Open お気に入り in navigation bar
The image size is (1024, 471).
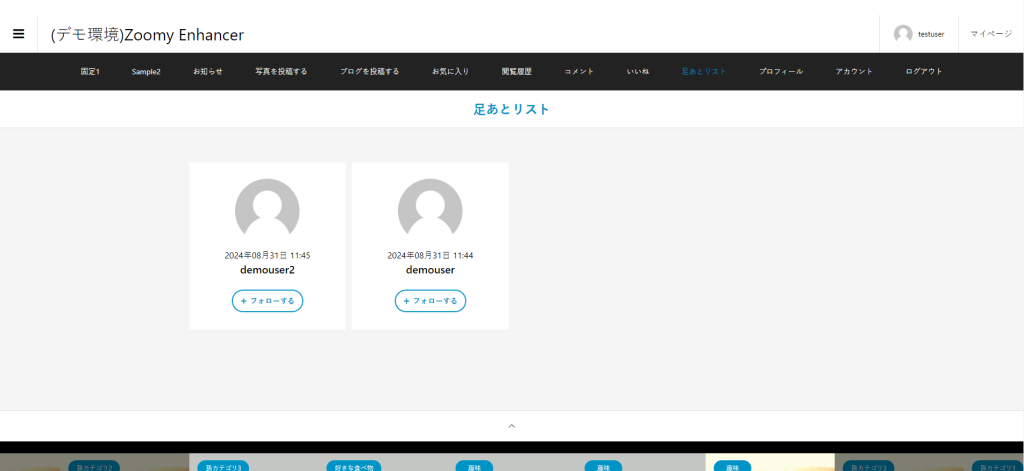pos(450,72)
